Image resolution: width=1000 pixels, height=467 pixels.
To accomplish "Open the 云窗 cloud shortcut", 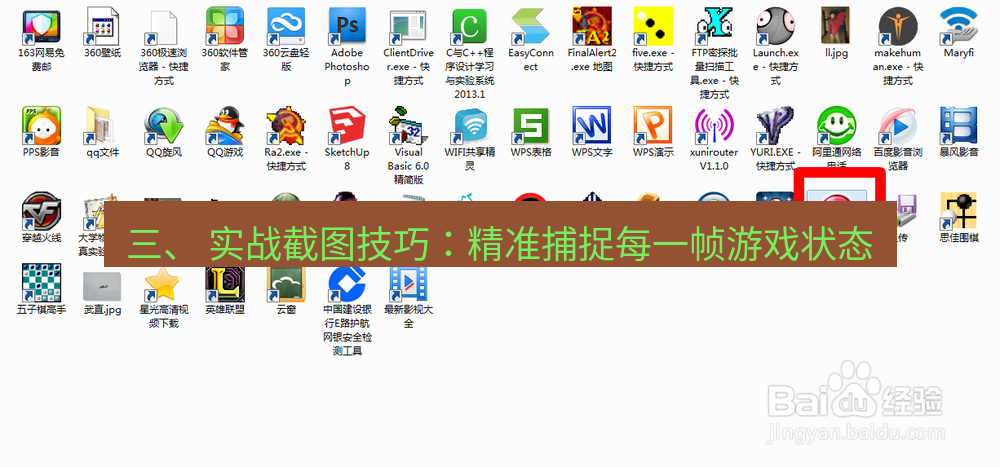I will pos(286,285).
